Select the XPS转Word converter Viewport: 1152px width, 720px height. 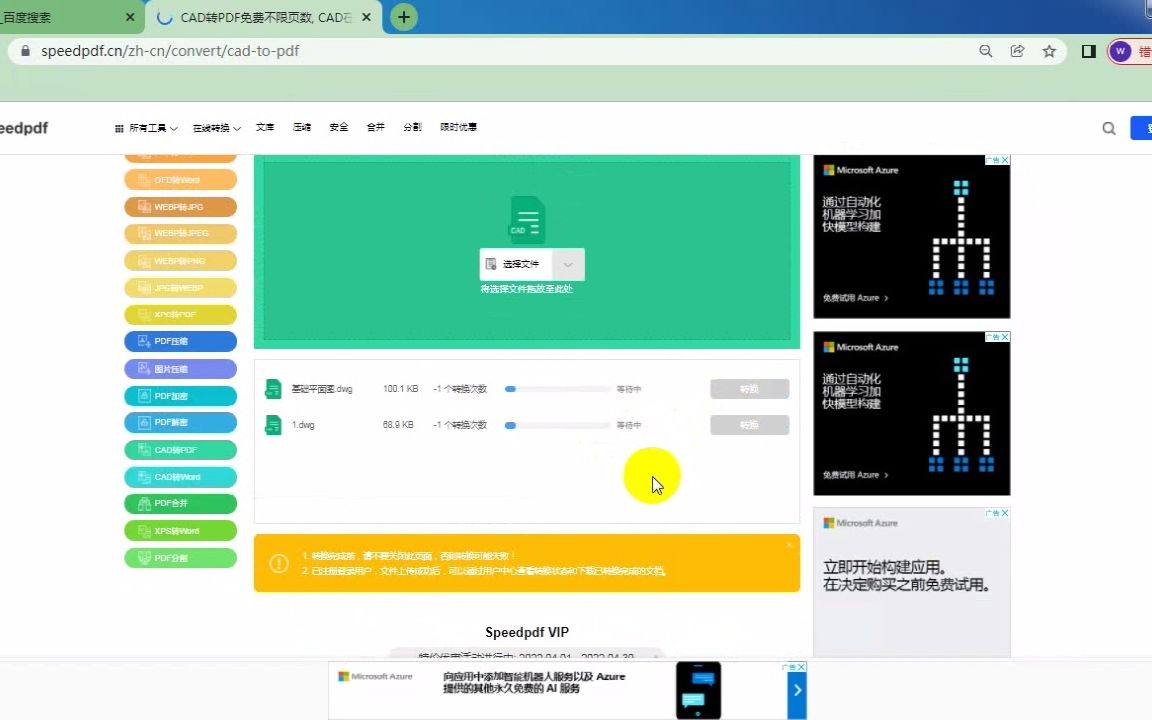pos(180,530)
